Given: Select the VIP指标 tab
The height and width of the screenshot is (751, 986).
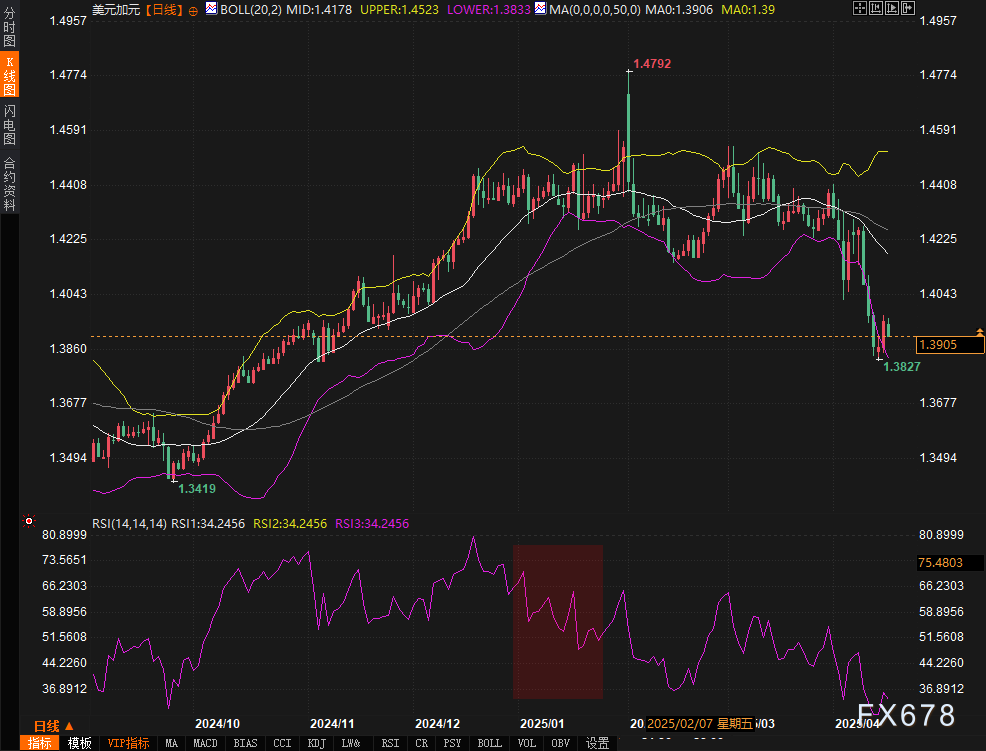Looking at the screenshot, I should [x=129, y=743].
